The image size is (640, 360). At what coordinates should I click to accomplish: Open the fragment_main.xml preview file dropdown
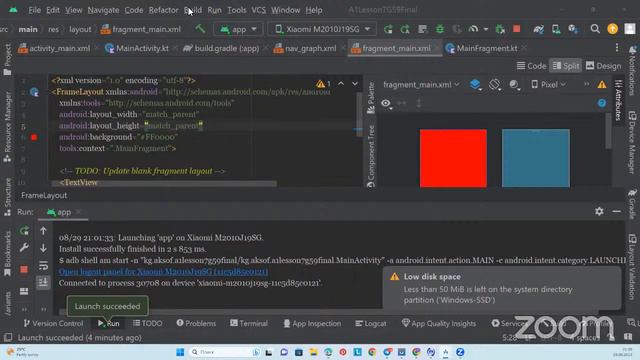click(421, 84)
